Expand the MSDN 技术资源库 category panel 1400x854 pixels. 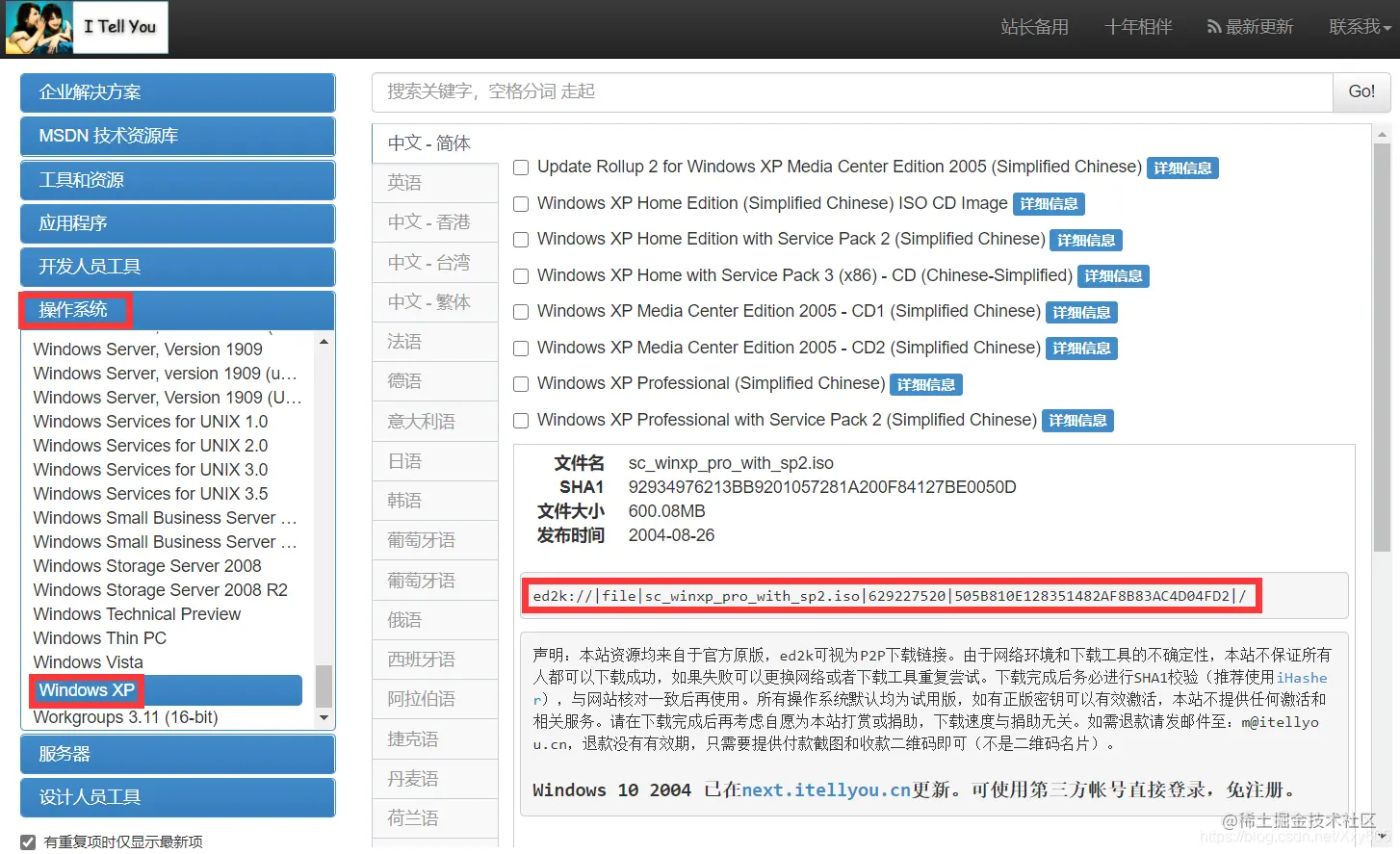click(x=177, y=136)
